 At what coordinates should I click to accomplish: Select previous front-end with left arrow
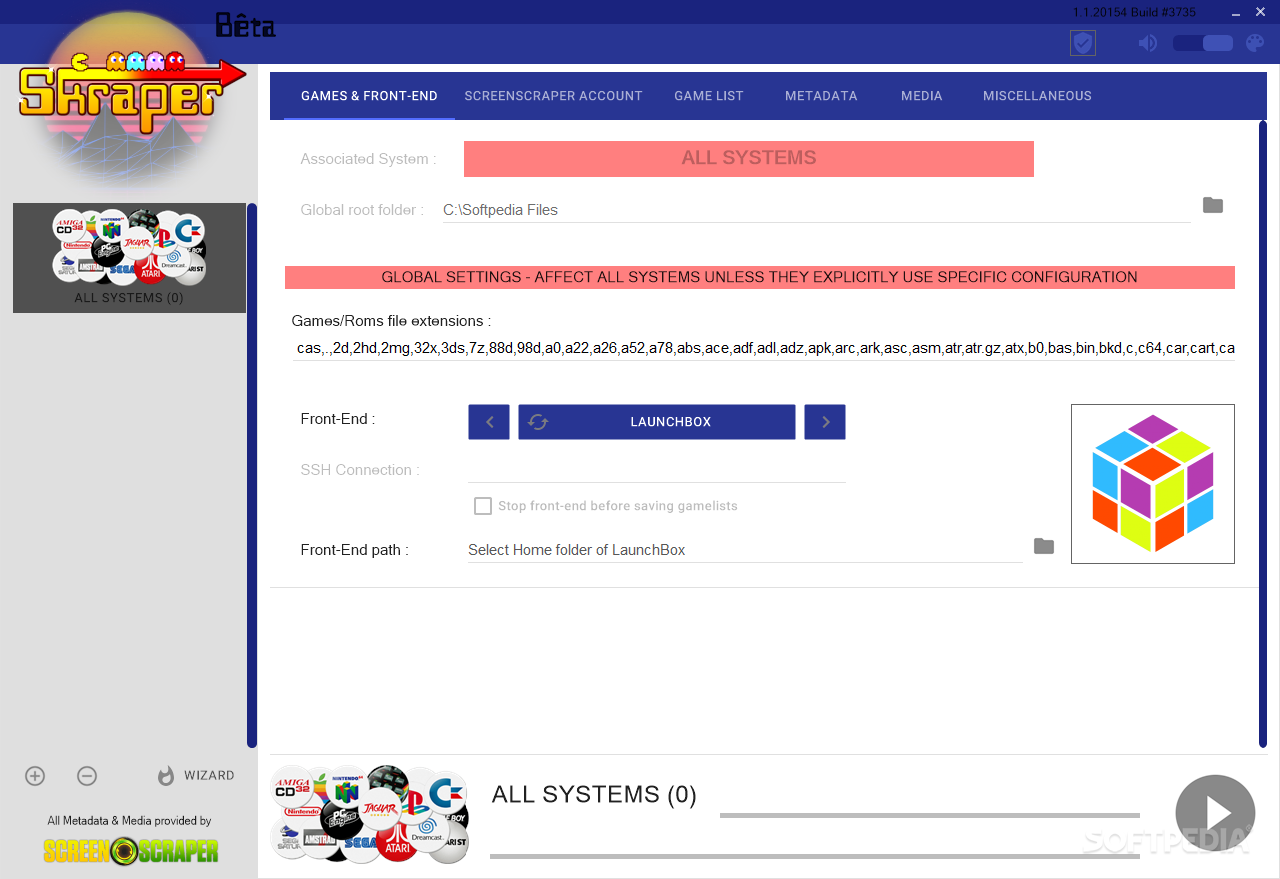tap(489, 422)
